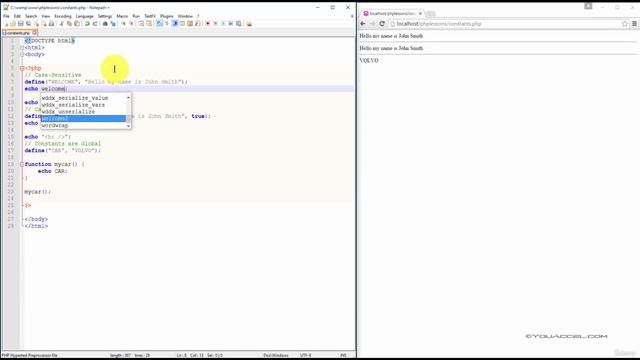Select highlighted welcome entry in autocomplete
This screenshot has height=360, width=640.
click(x=83, y=118)
